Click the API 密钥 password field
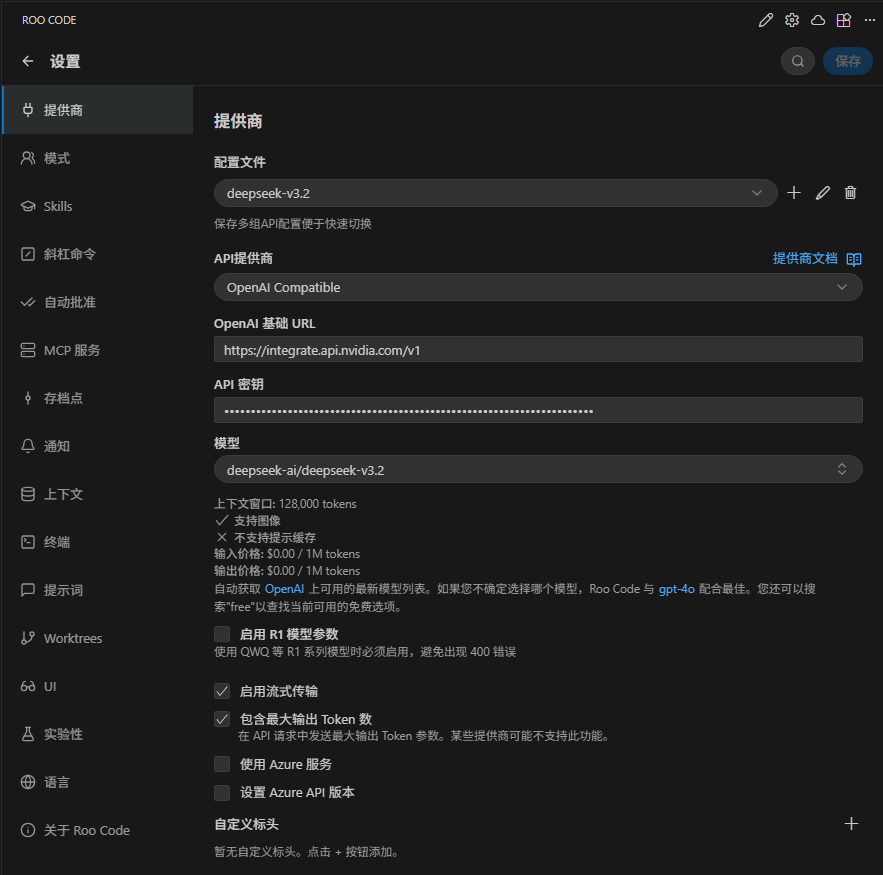The width and height of the screenshot is (883, 875). pos(538,410)
